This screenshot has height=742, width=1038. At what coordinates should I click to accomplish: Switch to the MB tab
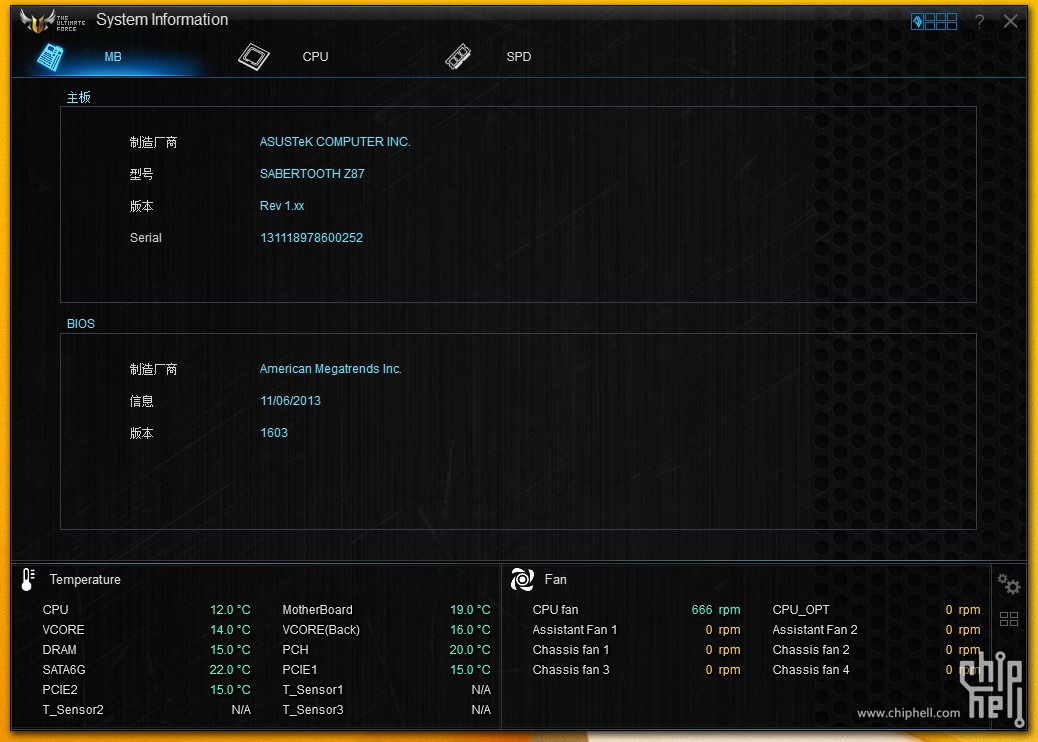pyautogui.click(x=113, y=57)
